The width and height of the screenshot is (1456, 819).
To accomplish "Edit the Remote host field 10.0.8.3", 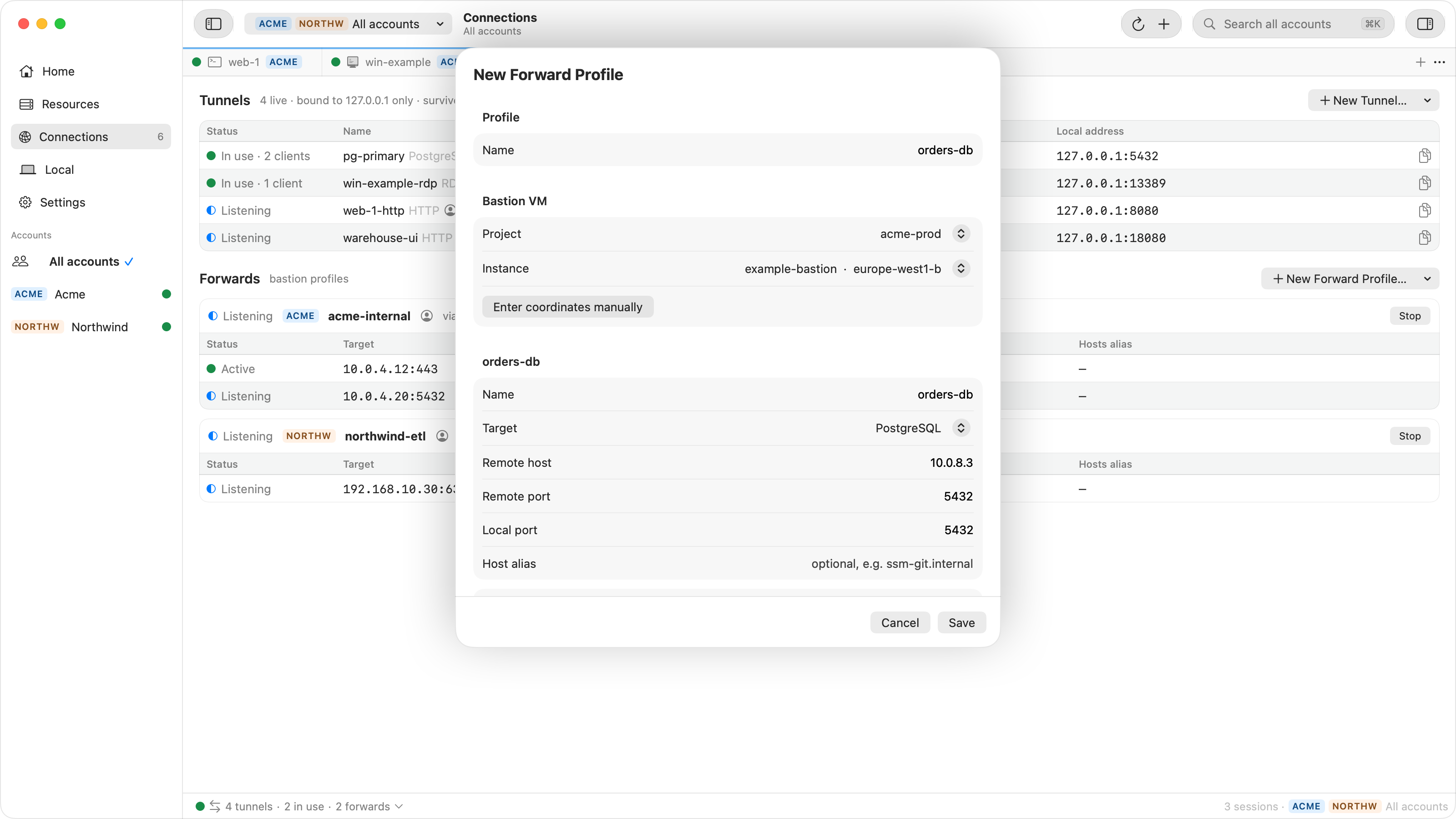I will click(x=728, y=462).
